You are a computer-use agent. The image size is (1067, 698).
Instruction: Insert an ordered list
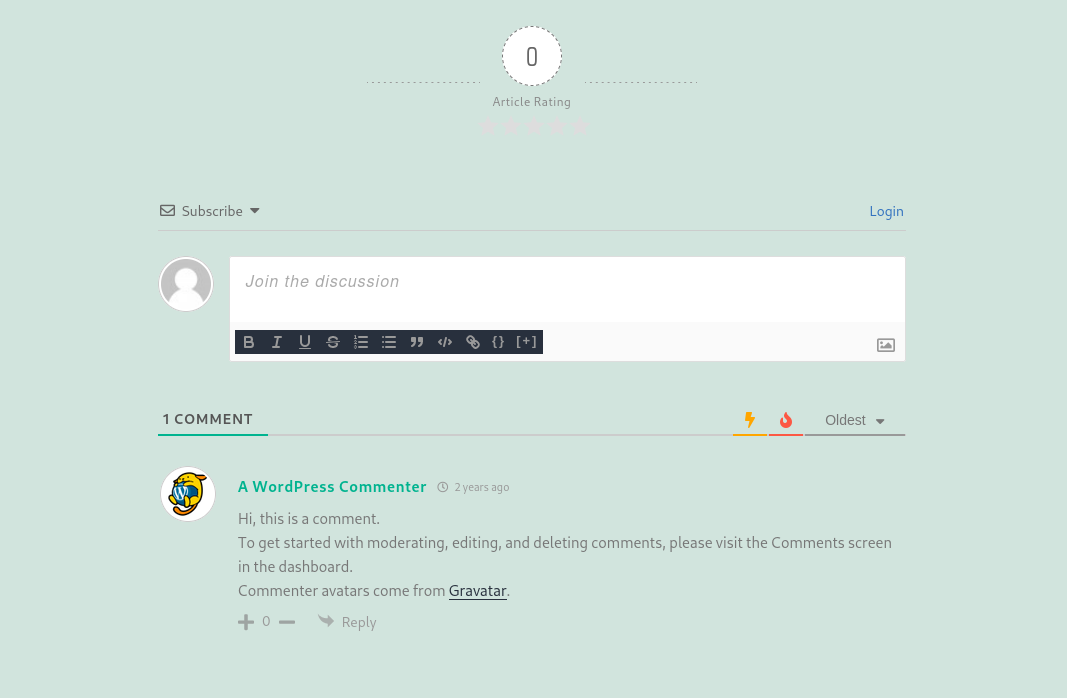[361, 342]
